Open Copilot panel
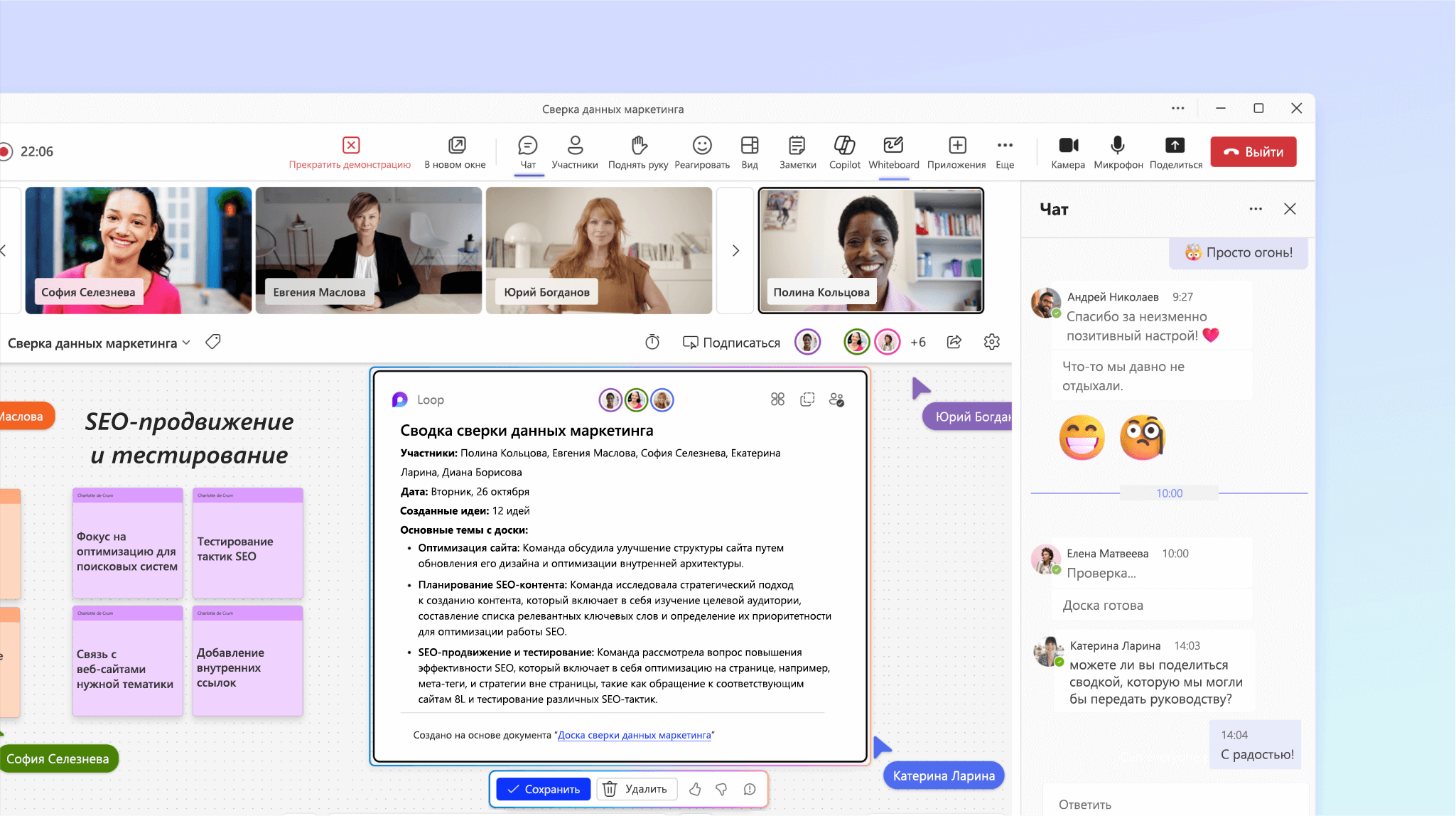 (x=845, y=150)
